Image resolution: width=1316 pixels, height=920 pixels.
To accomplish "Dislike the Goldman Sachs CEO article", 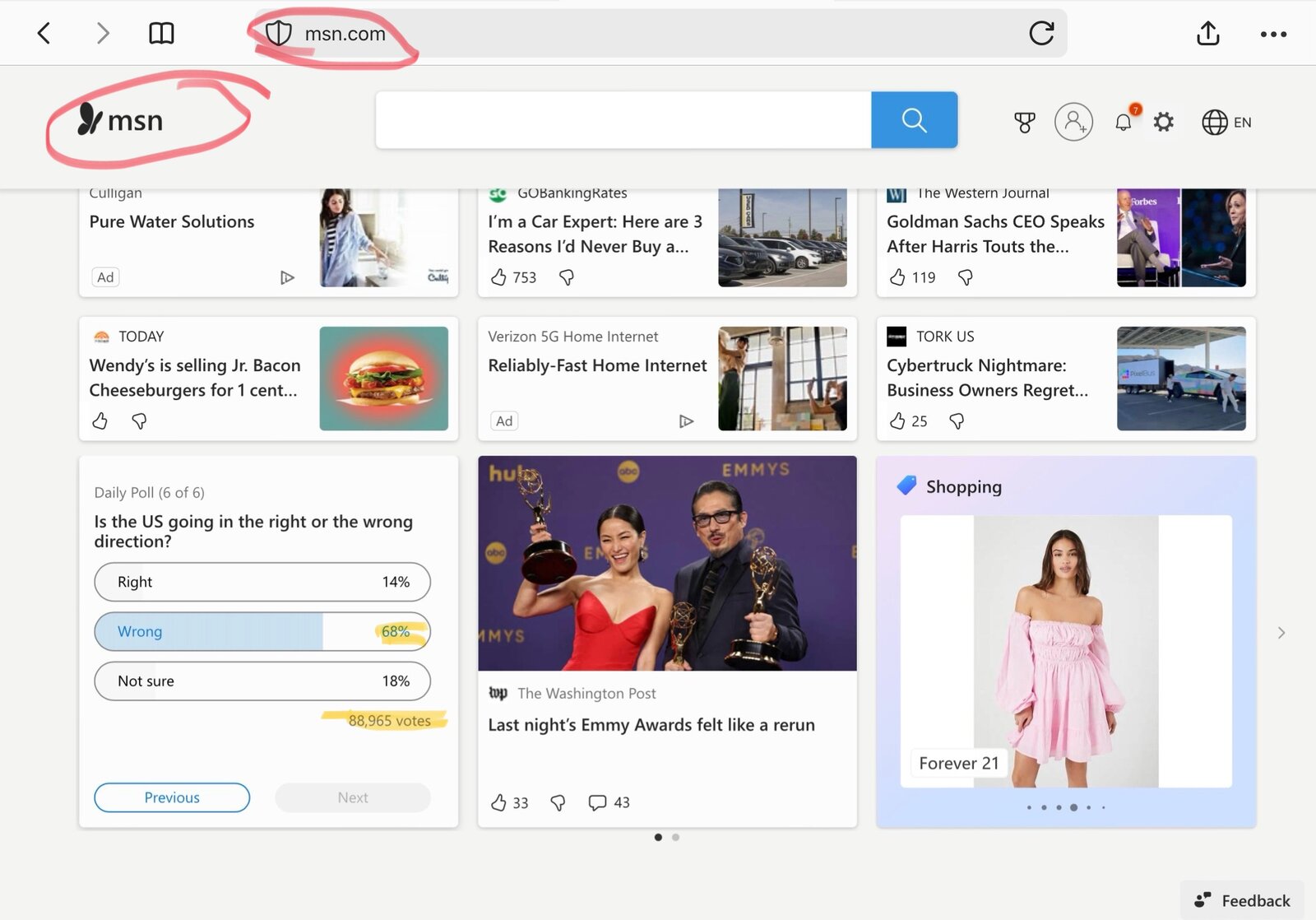I will [965, 277].
